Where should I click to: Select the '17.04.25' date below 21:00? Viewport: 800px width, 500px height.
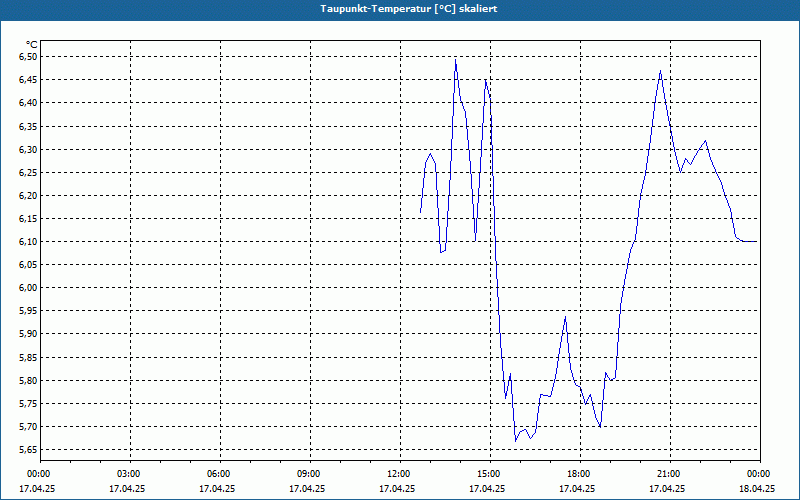667,489
